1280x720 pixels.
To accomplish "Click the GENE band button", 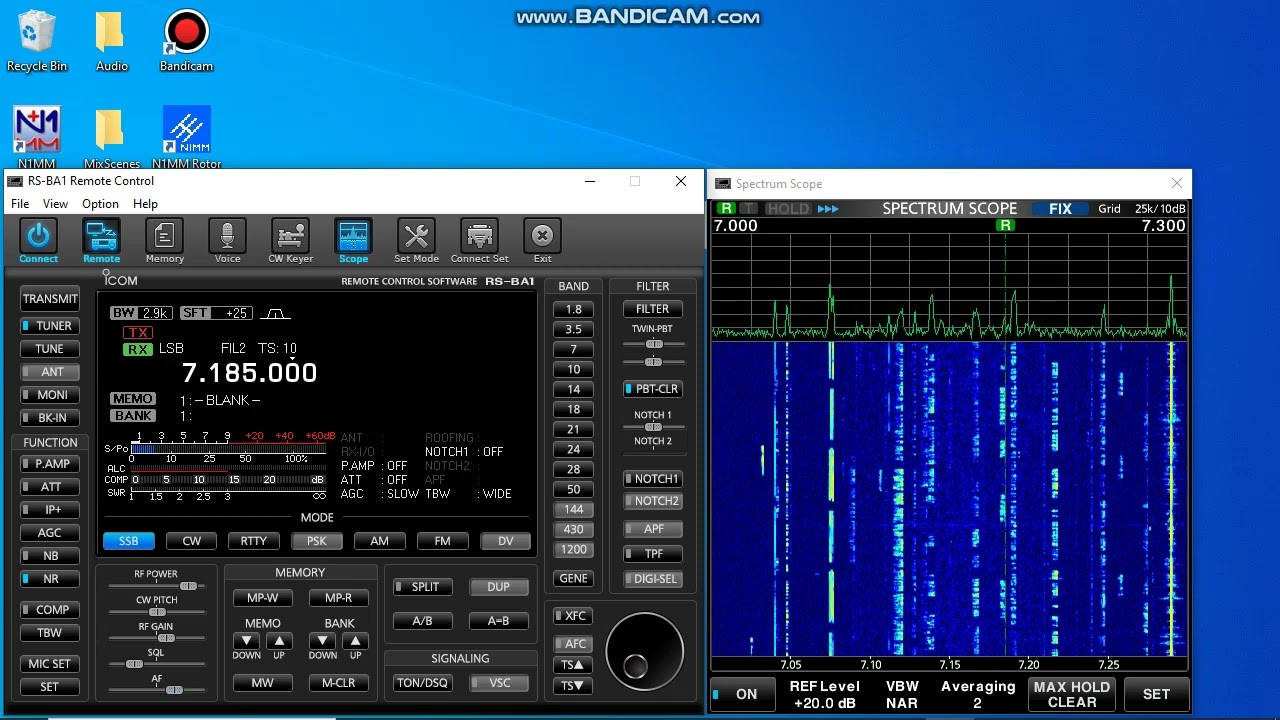I will (573, 579).
